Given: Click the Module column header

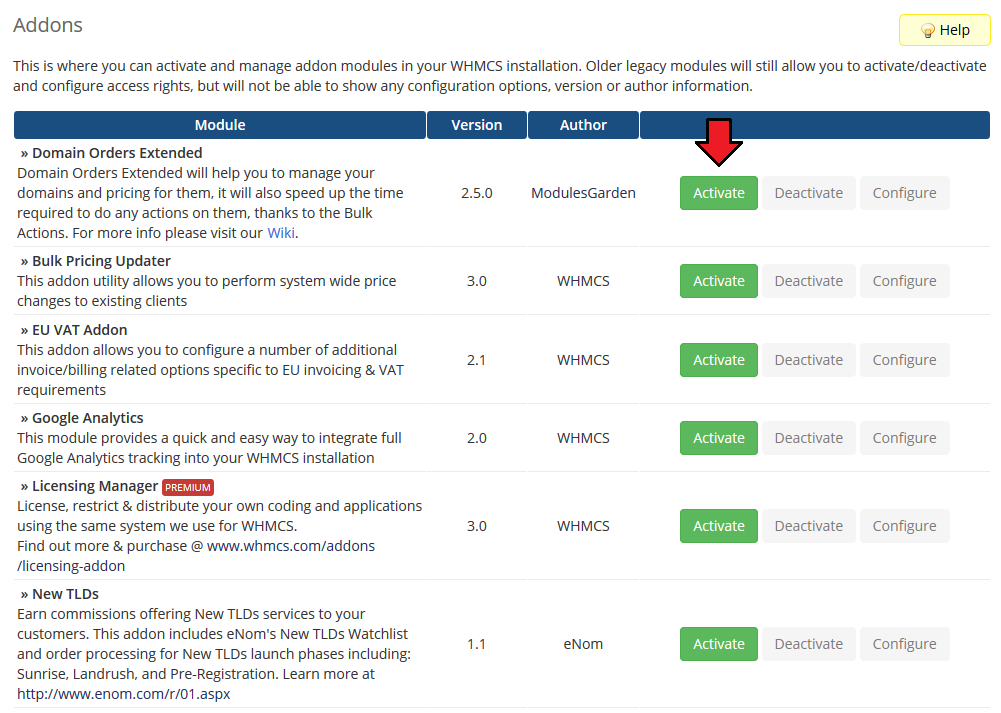Looking at the screenshot, I should [x=220, y=125].
